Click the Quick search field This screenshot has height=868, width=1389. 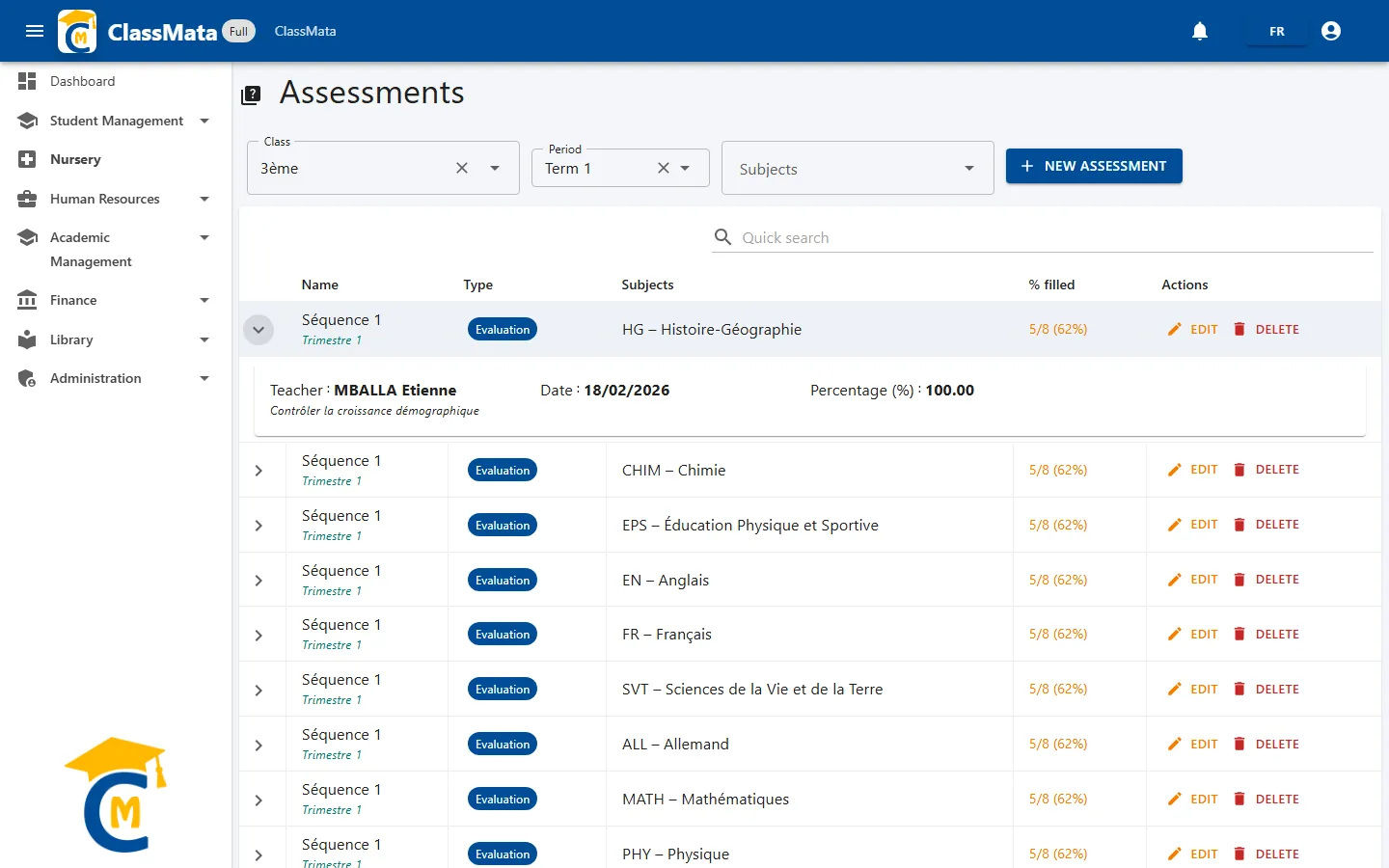click(1042, 237)
